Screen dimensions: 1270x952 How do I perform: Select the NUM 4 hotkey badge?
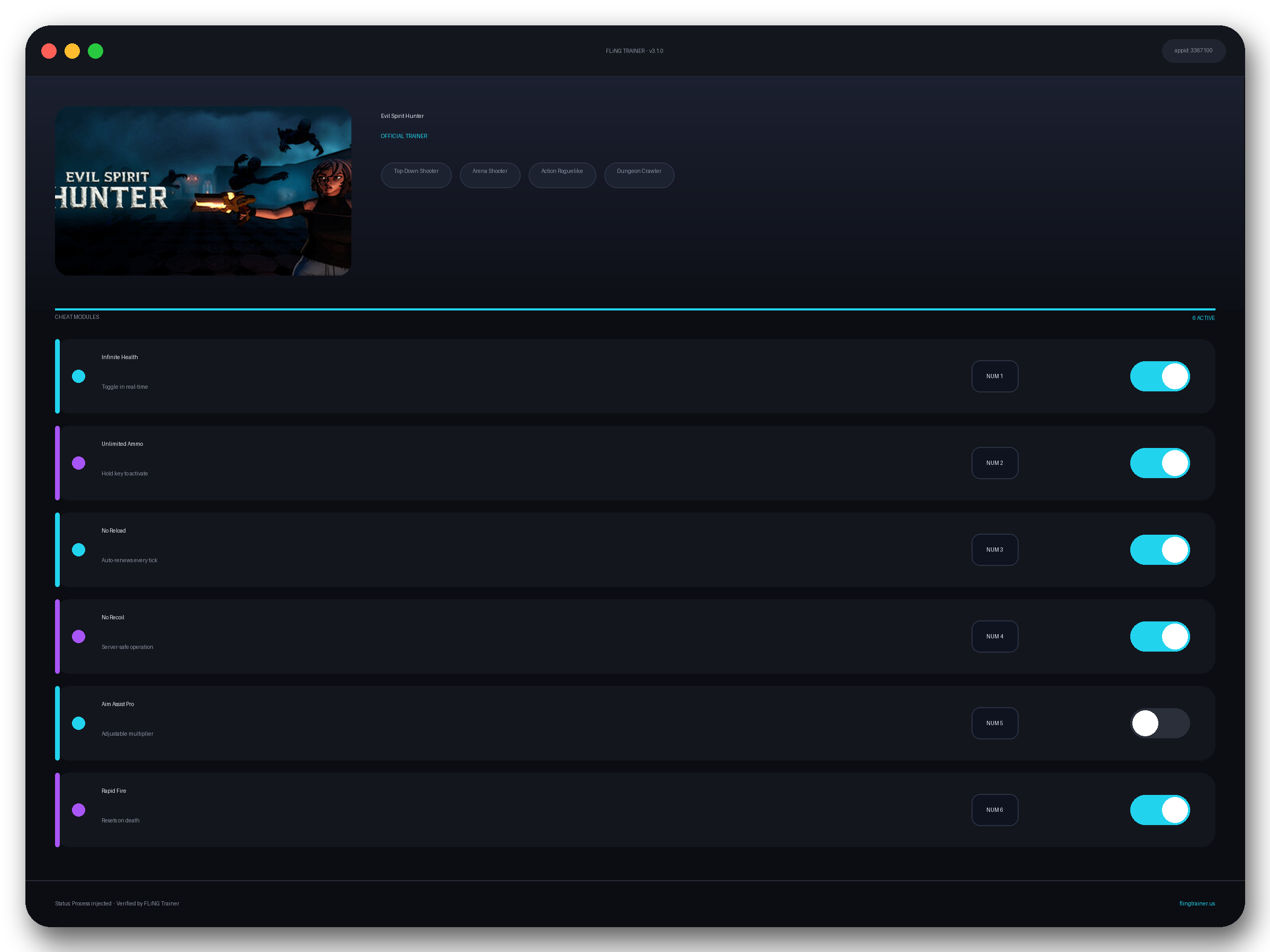(994, 636)
